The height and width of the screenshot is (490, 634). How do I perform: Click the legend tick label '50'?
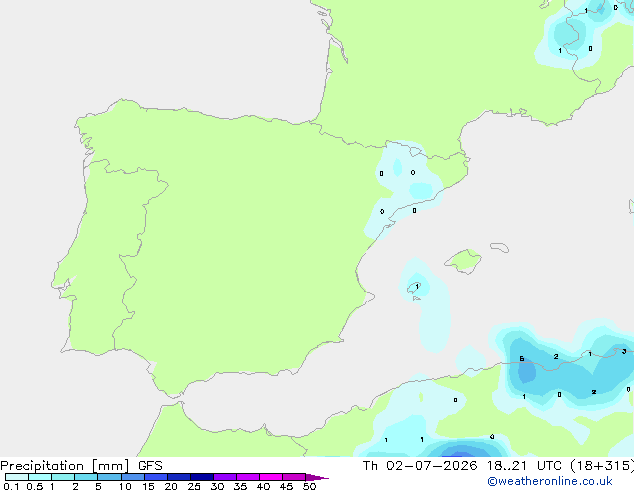pyautogui.click(x=309, y=486)
